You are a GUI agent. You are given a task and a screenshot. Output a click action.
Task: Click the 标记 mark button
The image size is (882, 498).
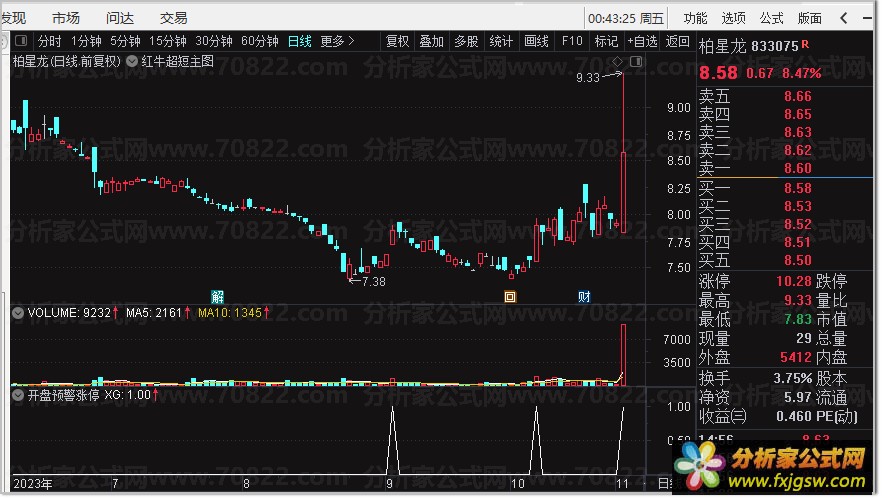606,41
